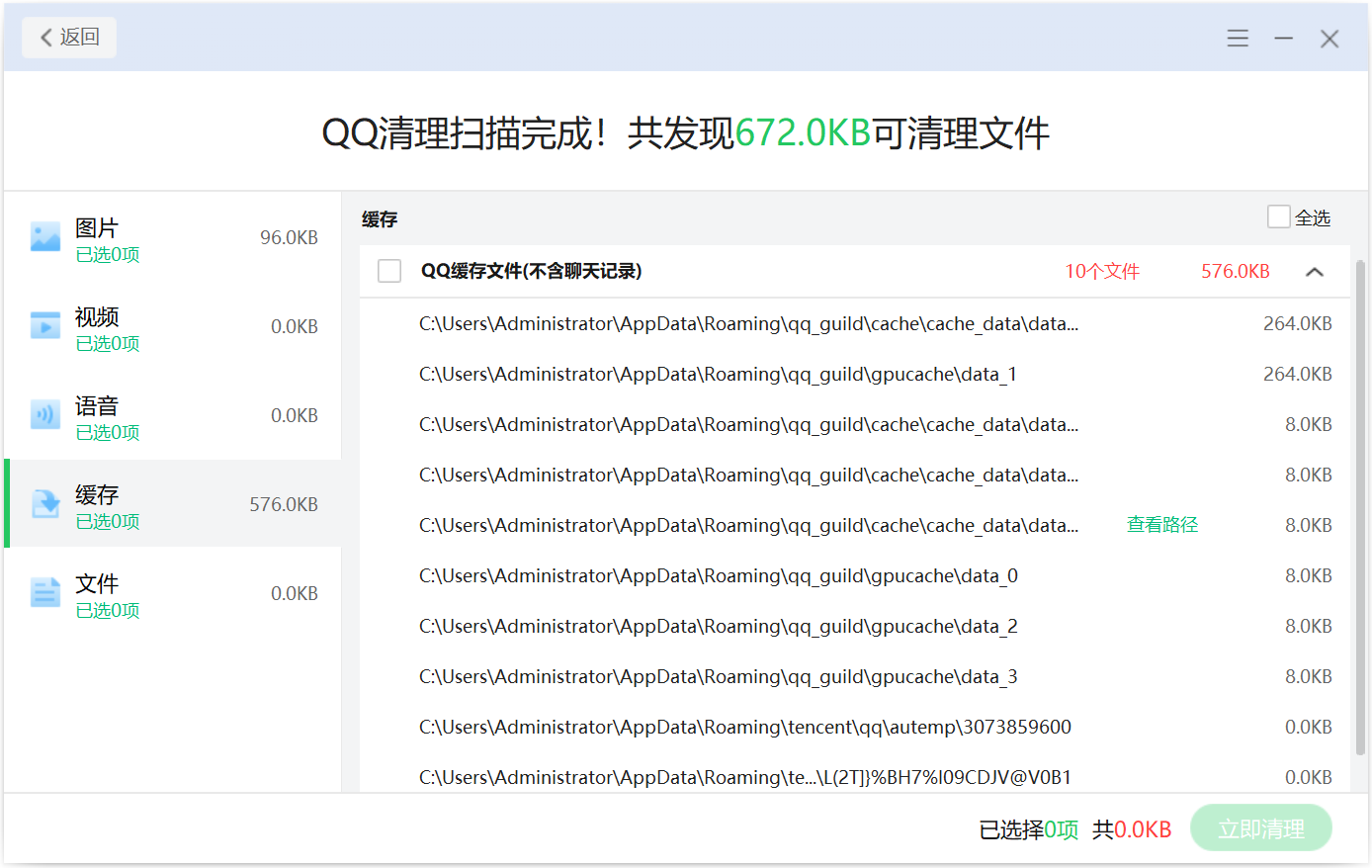
Task: Switch to the 文件 category tab
Action: coord(173,593)
